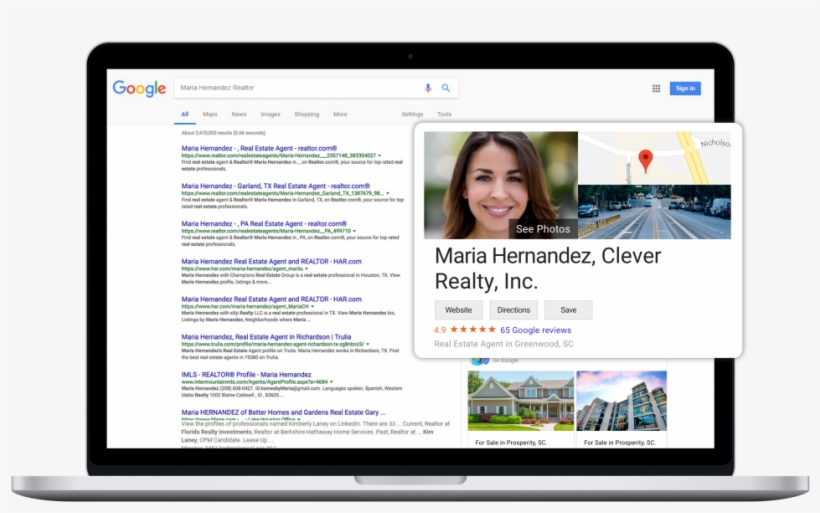Click the five-star rating icons
The image size is (820, 513).
point(473,329)
